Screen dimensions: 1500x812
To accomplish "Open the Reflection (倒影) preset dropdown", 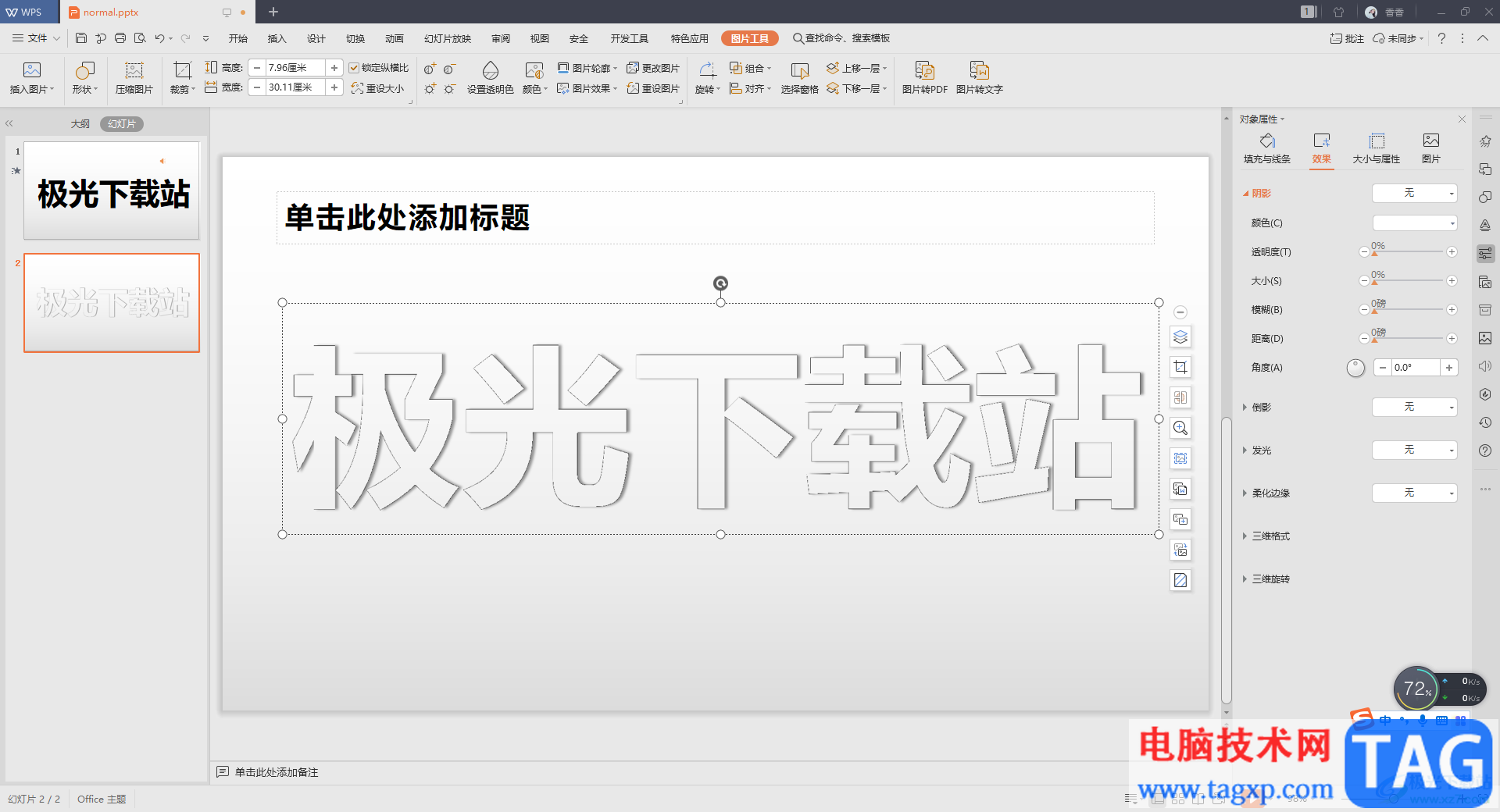I will 1415,407.
